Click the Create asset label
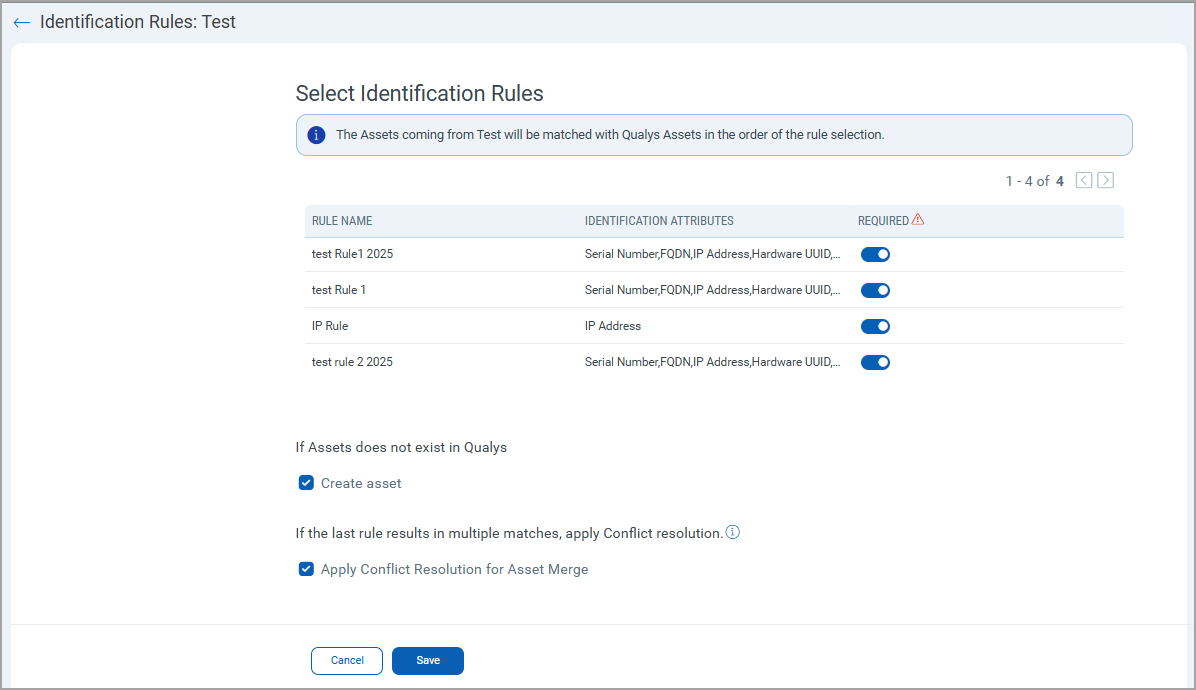The width and height of the screenshot is (1196, 690). pyautogui.click(x=361, y=483)
